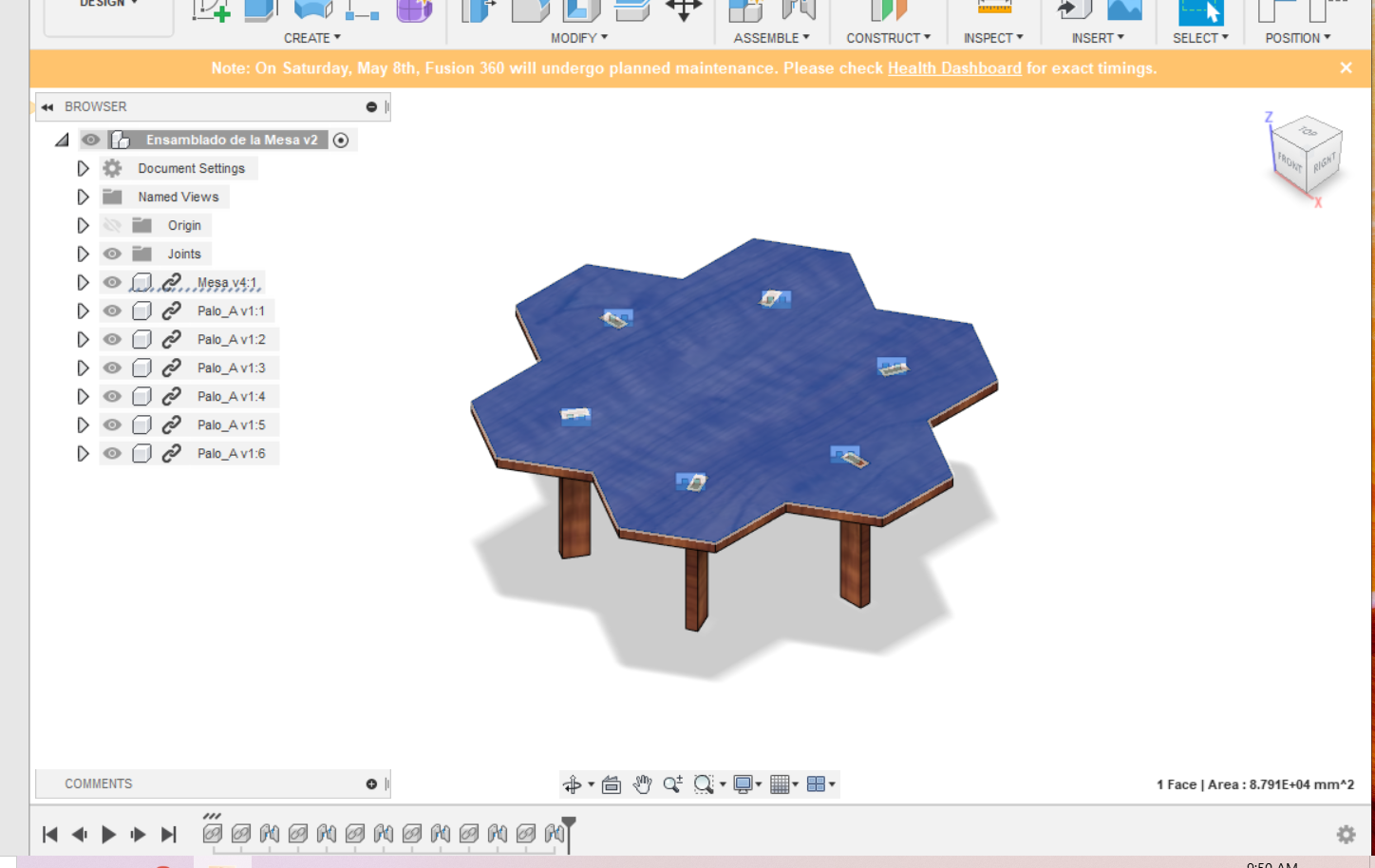Open the ASSEMBLE menu
Viewport: 1375px width, 868px height.
click(772, 38)
